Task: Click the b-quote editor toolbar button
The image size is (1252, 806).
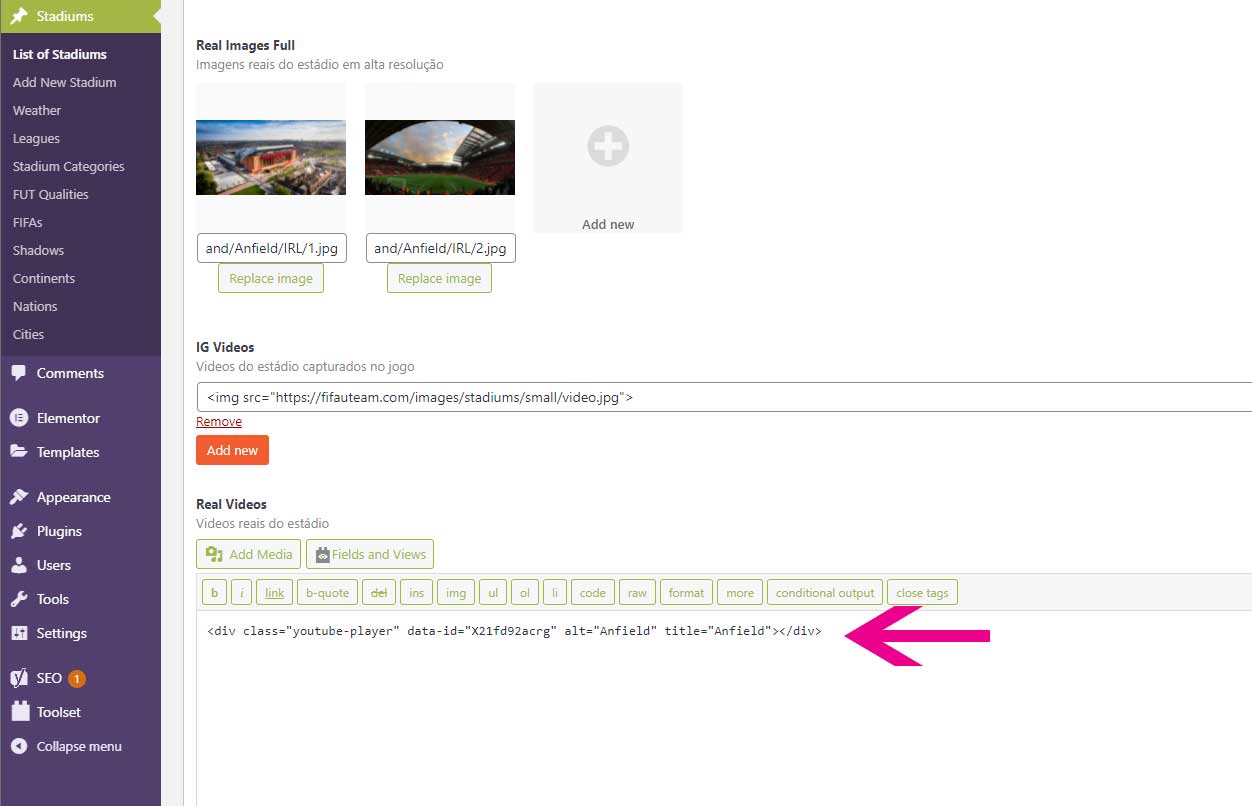Action: coord(327,593)
